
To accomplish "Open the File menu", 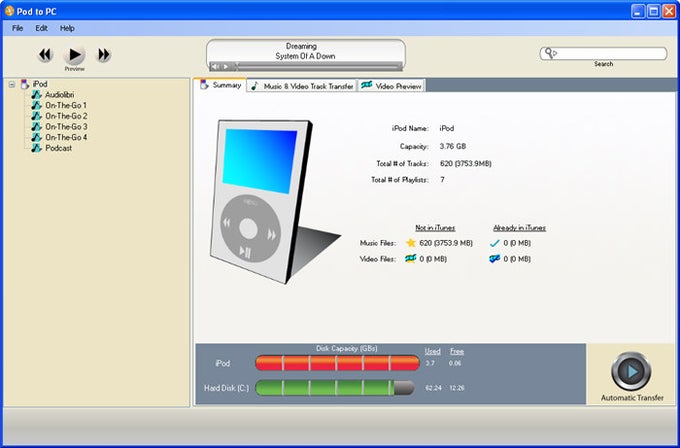I will tap(18, 28).
